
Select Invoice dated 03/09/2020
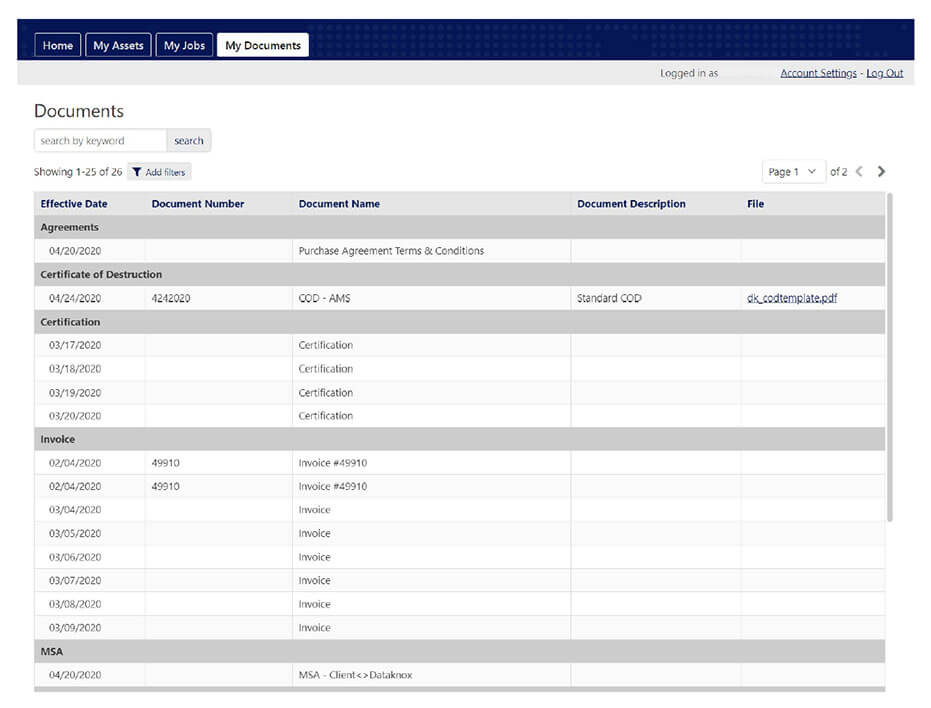click(x=460, y=627)
